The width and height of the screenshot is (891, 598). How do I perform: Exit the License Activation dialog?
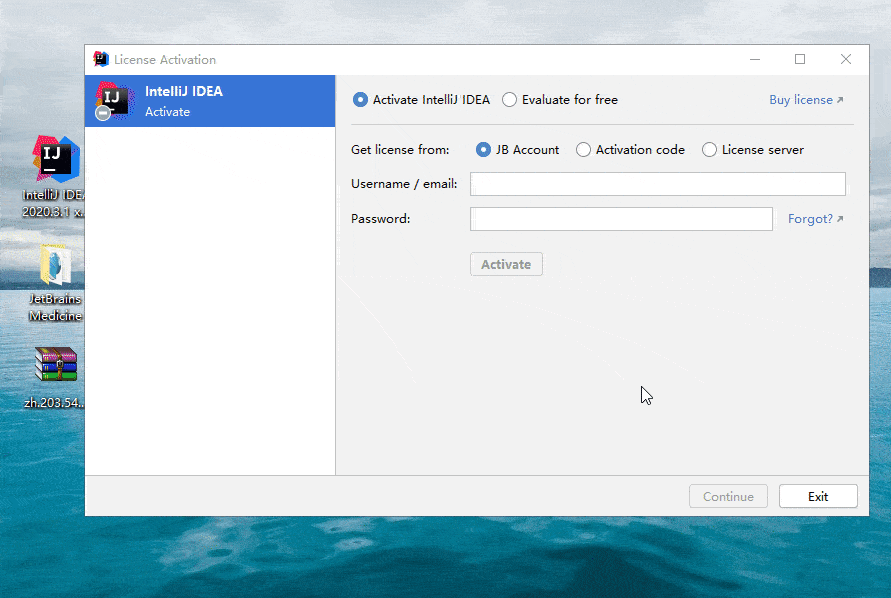click(x=818, y=496)
